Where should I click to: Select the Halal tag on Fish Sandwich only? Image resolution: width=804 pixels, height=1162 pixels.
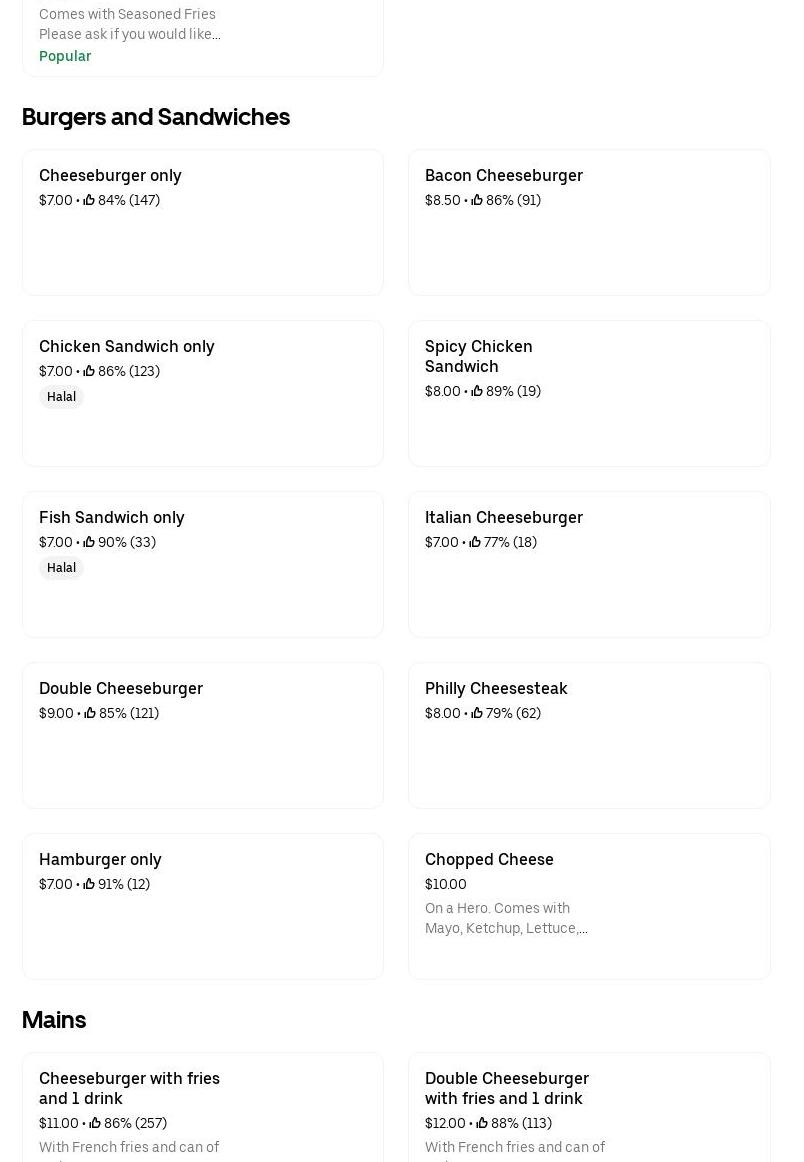(61, 568)
